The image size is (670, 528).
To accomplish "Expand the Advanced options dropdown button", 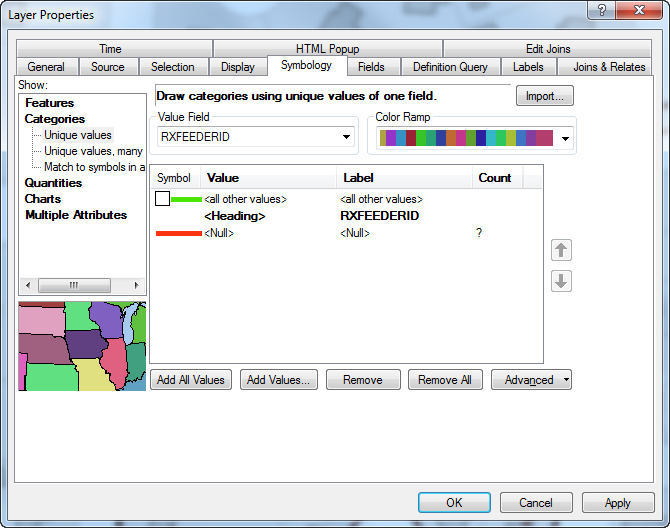I will coord(566,380).
